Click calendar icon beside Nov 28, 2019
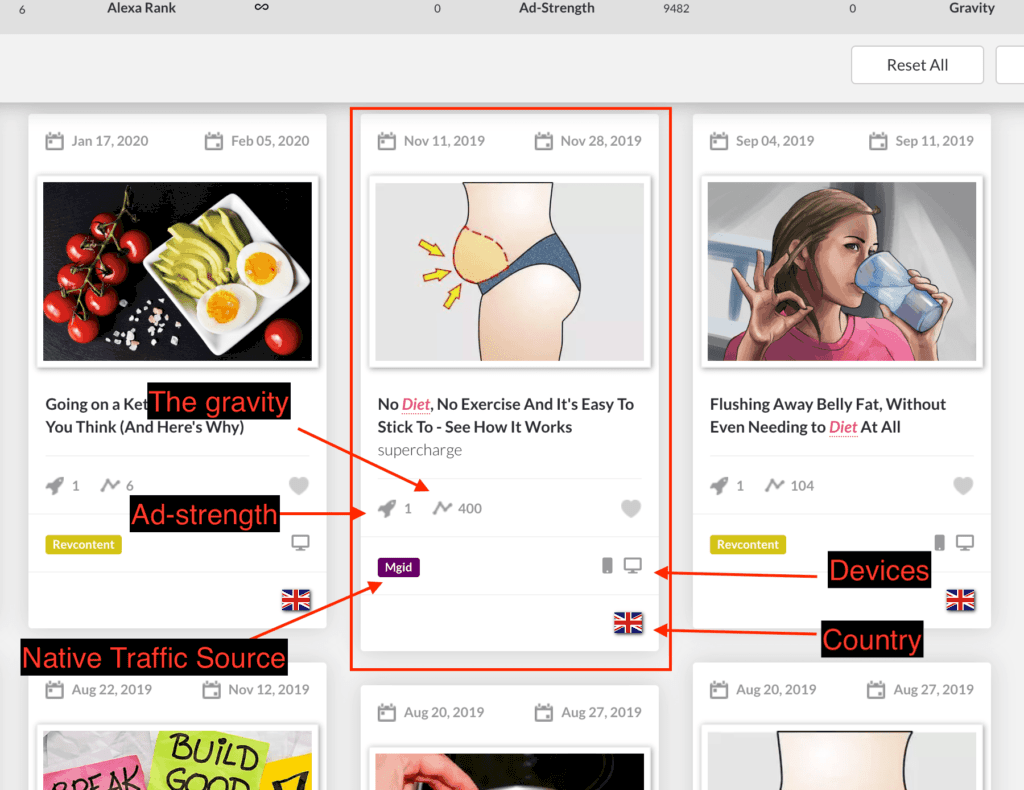 [x=543, y=141]
